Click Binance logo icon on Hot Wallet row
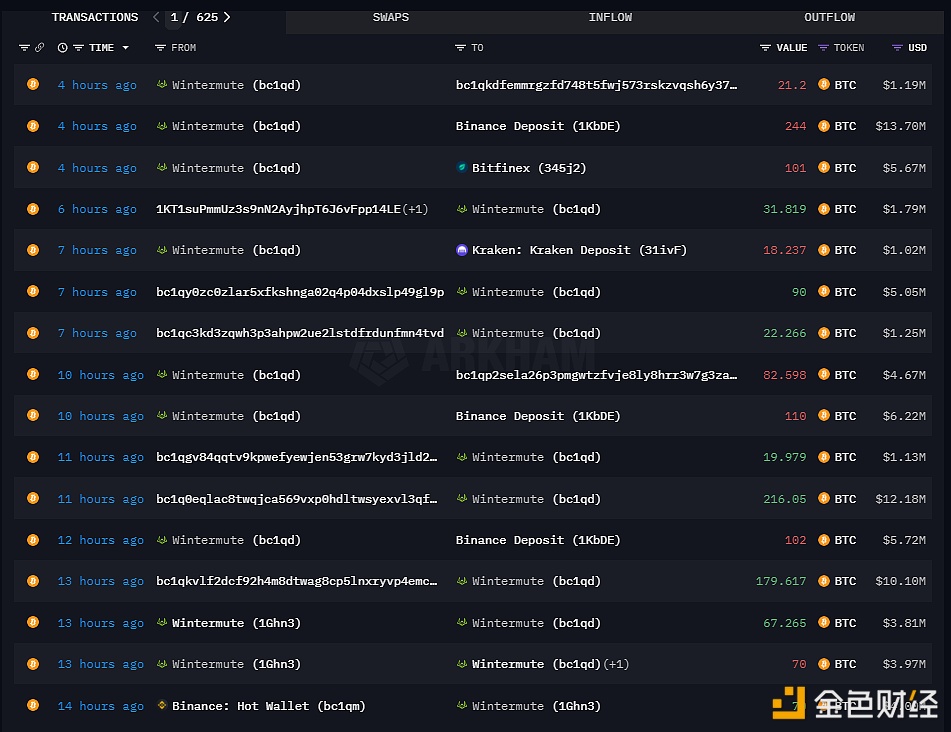 [162, 705]
